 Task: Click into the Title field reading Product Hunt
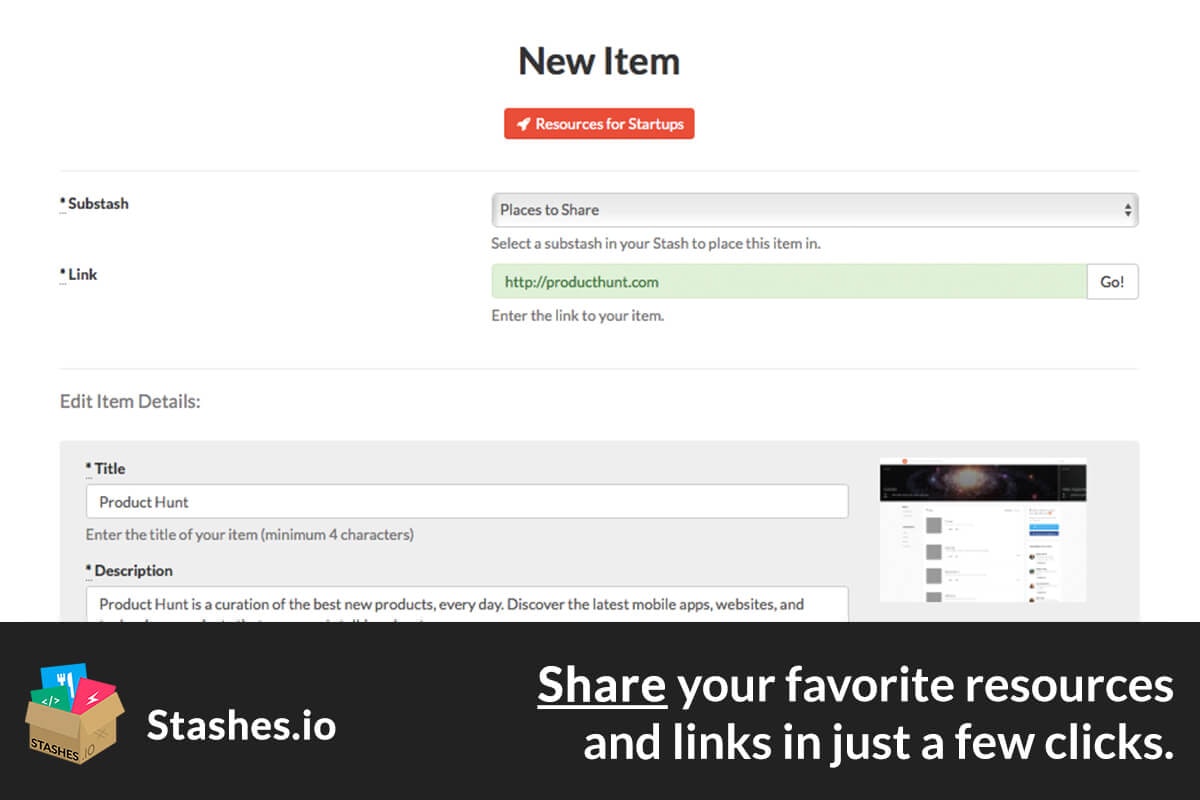point(467,502)
